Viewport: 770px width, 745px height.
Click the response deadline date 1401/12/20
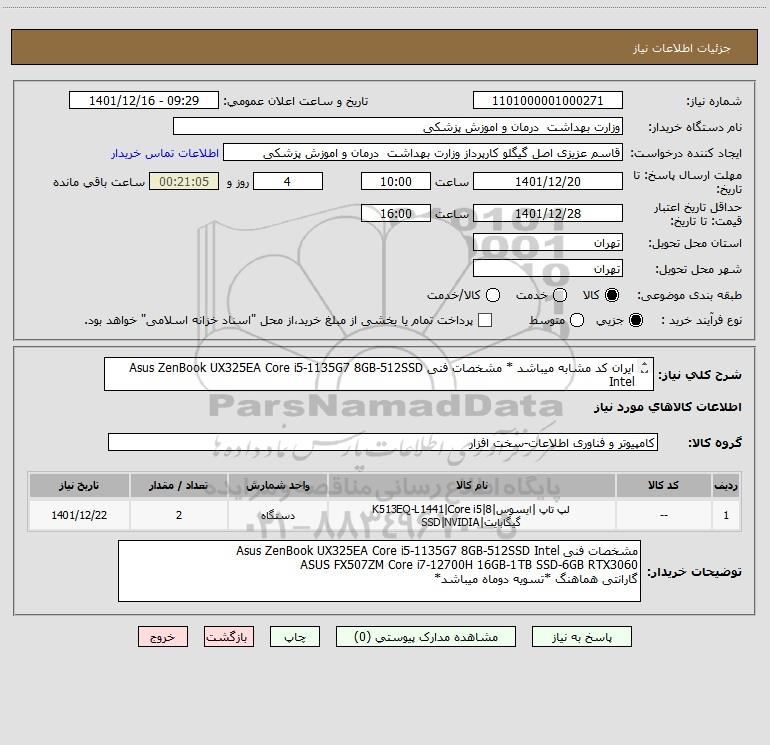pyautogui.click(x=548, y=181)
